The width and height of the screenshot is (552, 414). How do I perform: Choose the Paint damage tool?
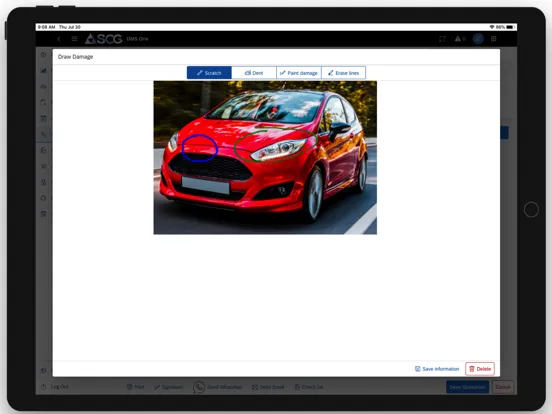299,73
